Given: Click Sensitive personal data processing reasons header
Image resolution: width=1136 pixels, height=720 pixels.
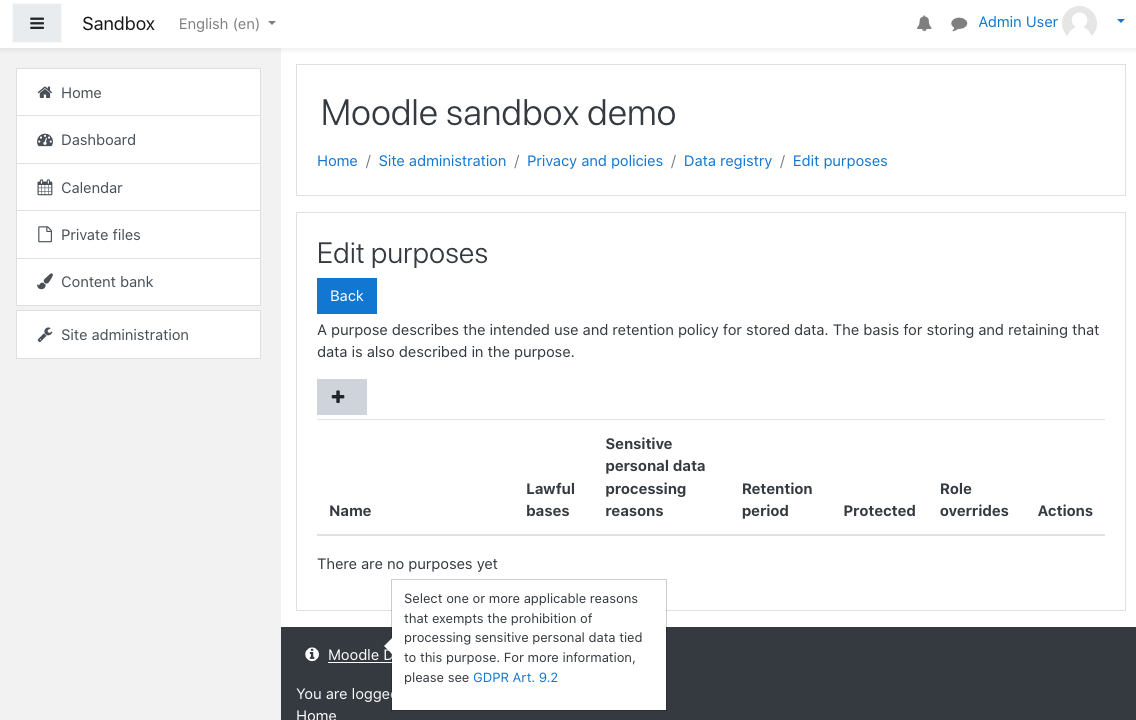Looking at the screenshot, I should (655, 477).
